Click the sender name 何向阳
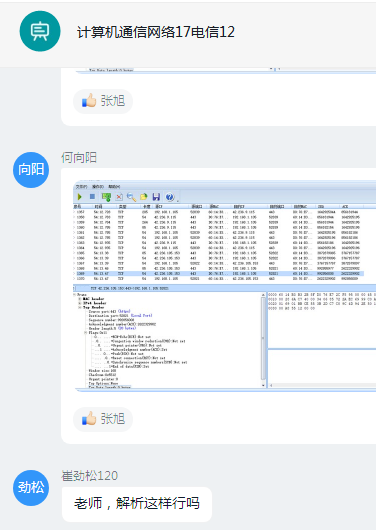Viewport: 376px width, 530px height. coord(79,158)
